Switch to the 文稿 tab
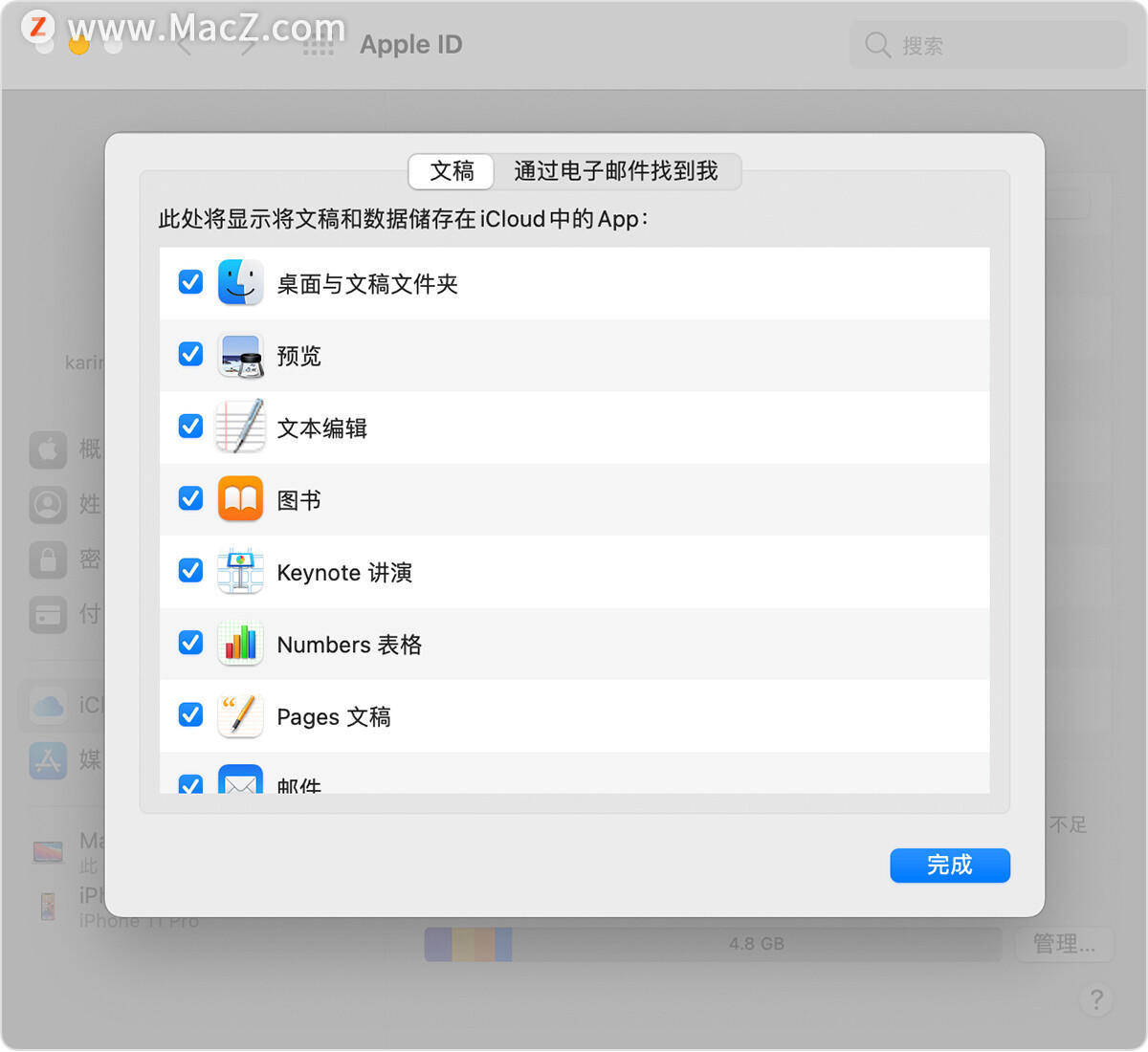 click(x=452, y=171)
